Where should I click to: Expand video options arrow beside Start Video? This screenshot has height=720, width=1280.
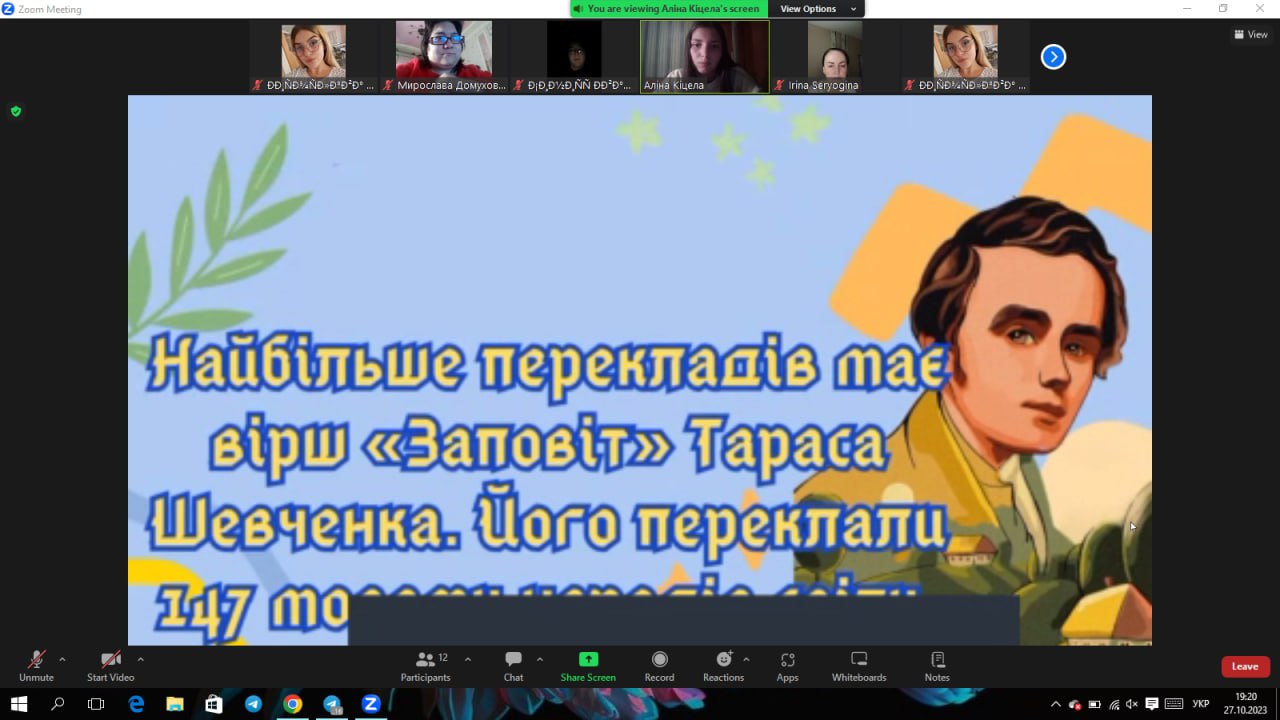pos(140,659)
